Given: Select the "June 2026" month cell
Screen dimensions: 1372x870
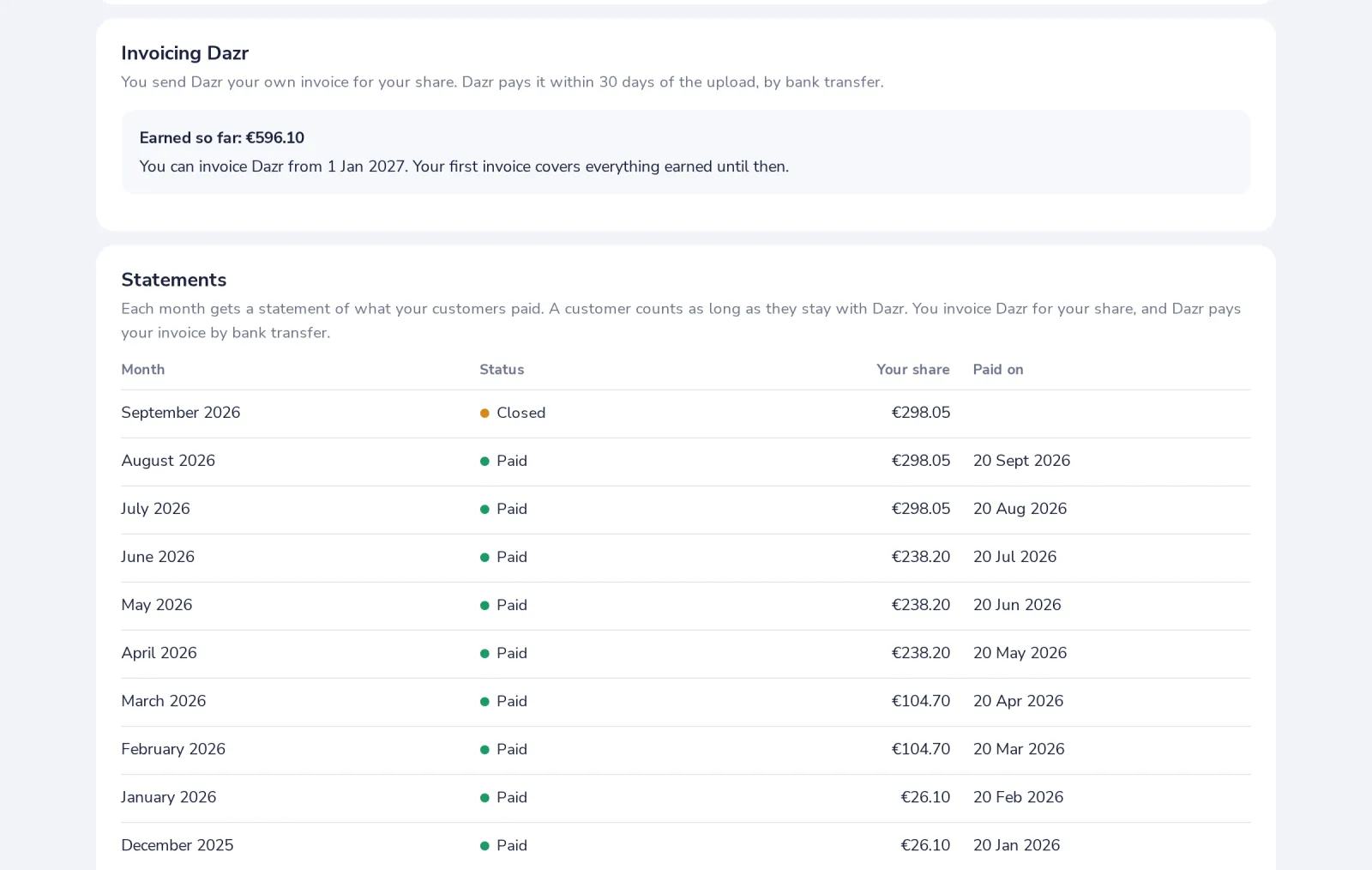Looking at the screenshot, I should 158,557.
